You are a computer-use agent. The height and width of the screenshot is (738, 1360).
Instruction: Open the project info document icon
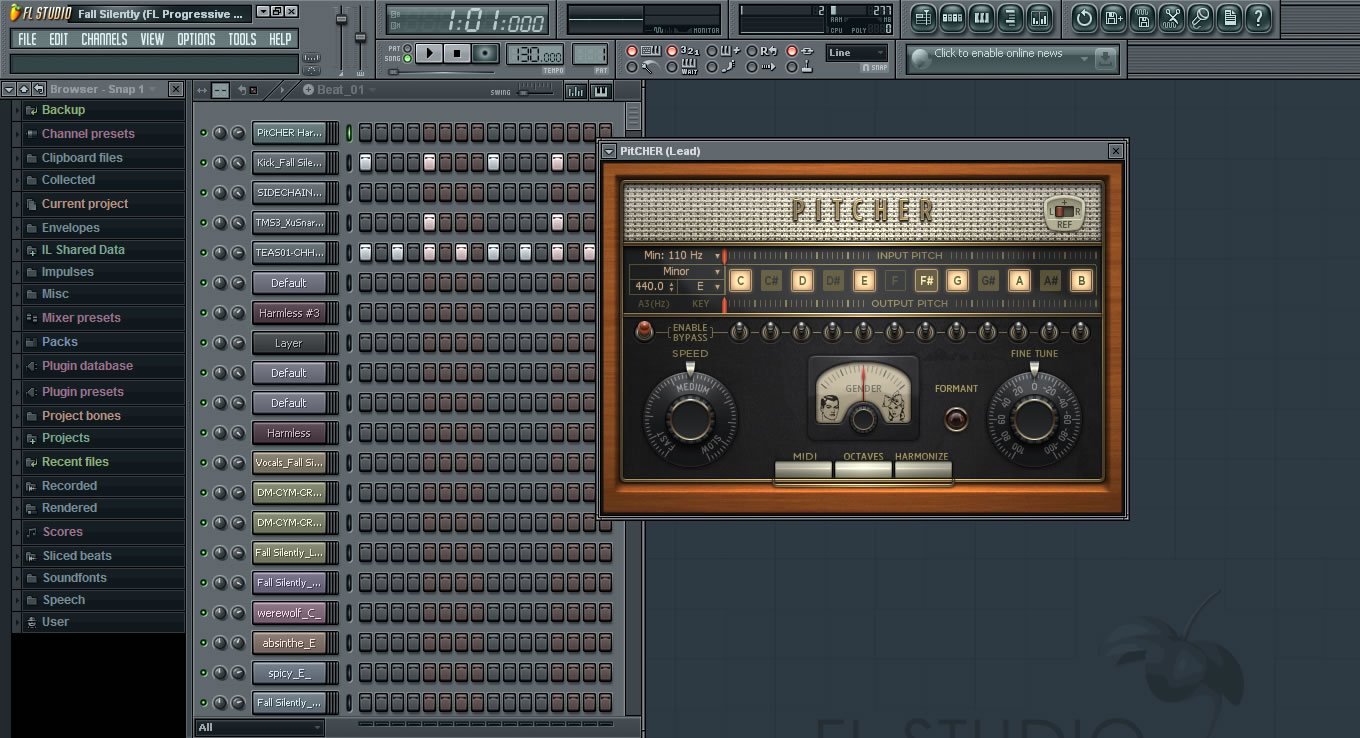click(1230, 17)
